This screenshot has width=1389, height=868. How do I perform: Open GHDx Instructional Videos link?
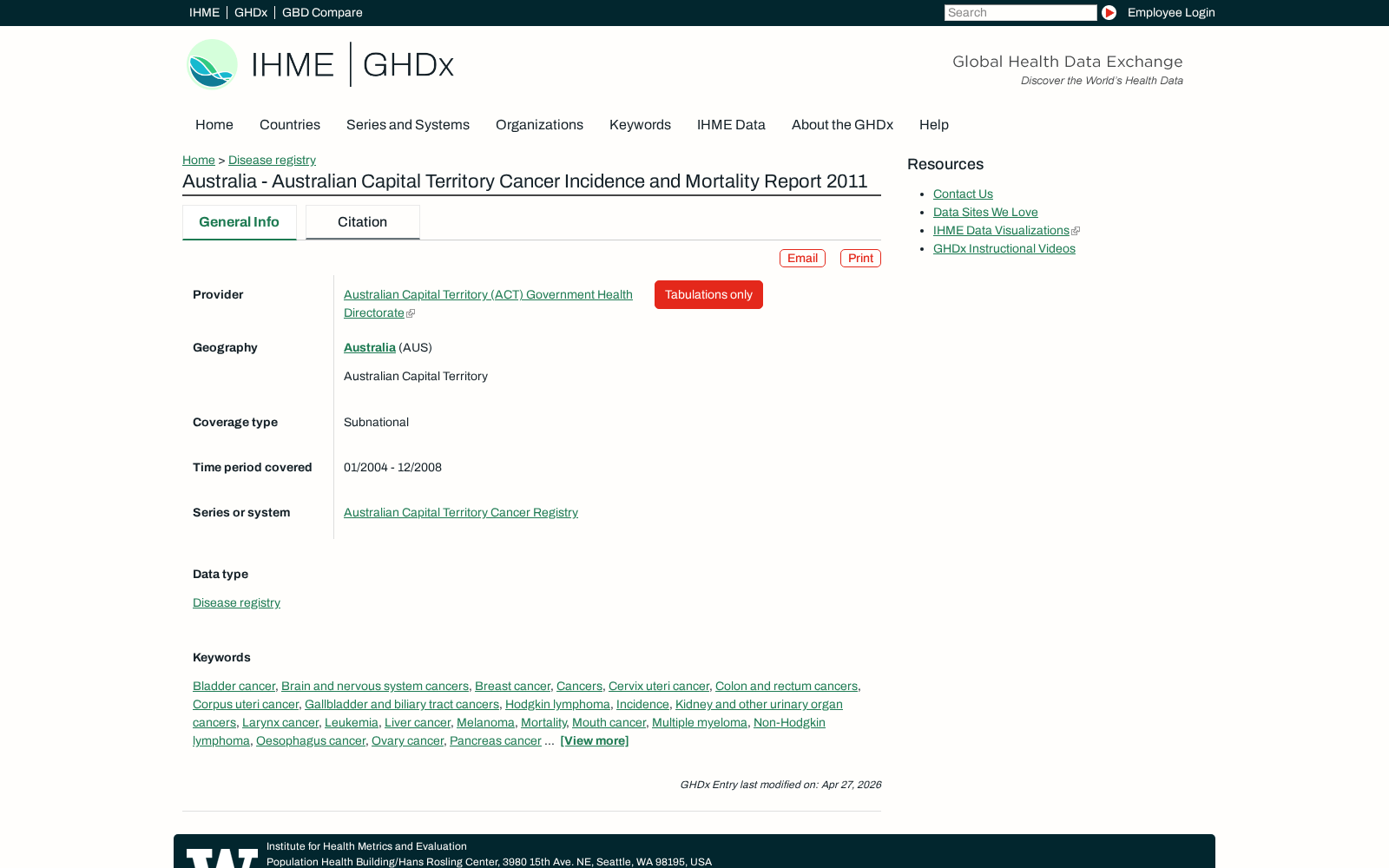(1004, 248)
